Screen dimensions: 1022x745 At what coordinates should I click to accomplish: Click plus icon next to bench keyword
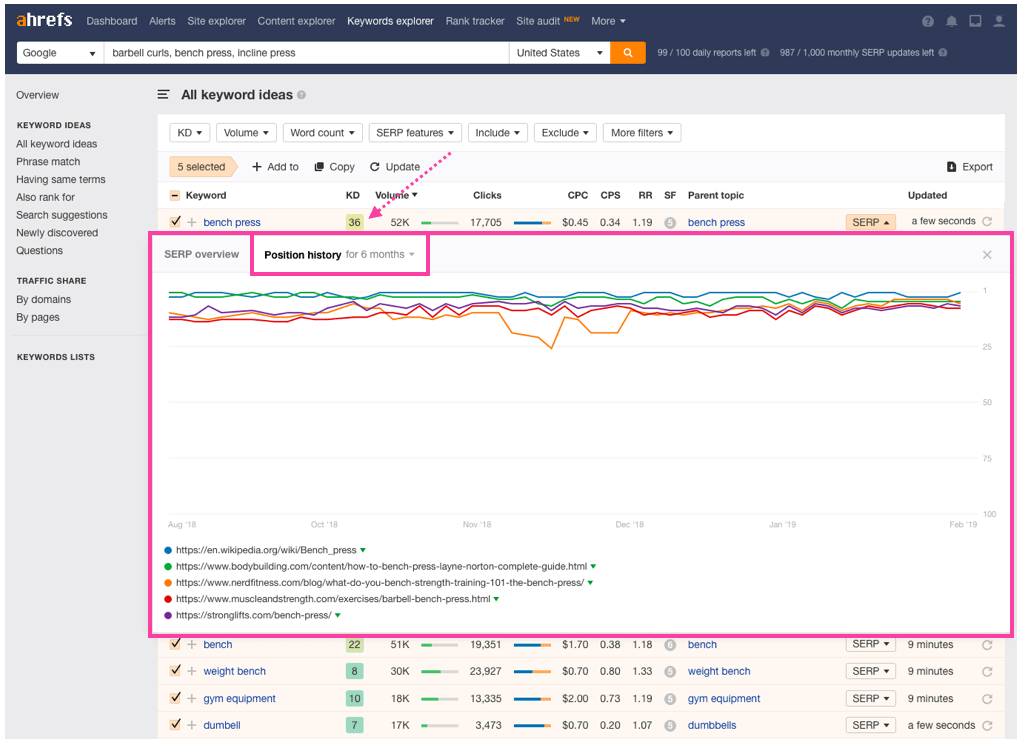192,645
